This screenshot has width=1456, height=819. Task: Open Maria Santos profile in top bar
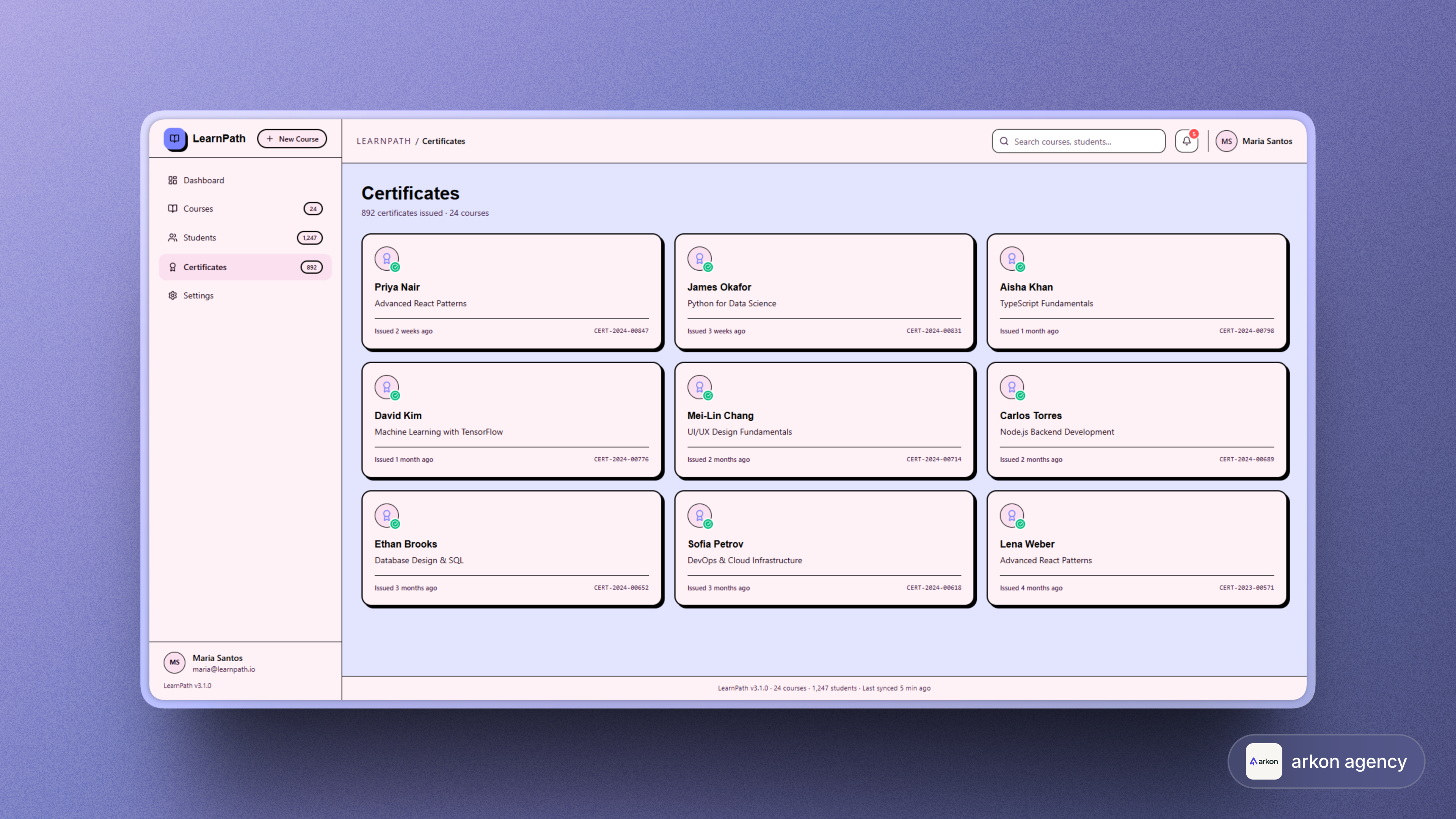tap(1254, 141)
